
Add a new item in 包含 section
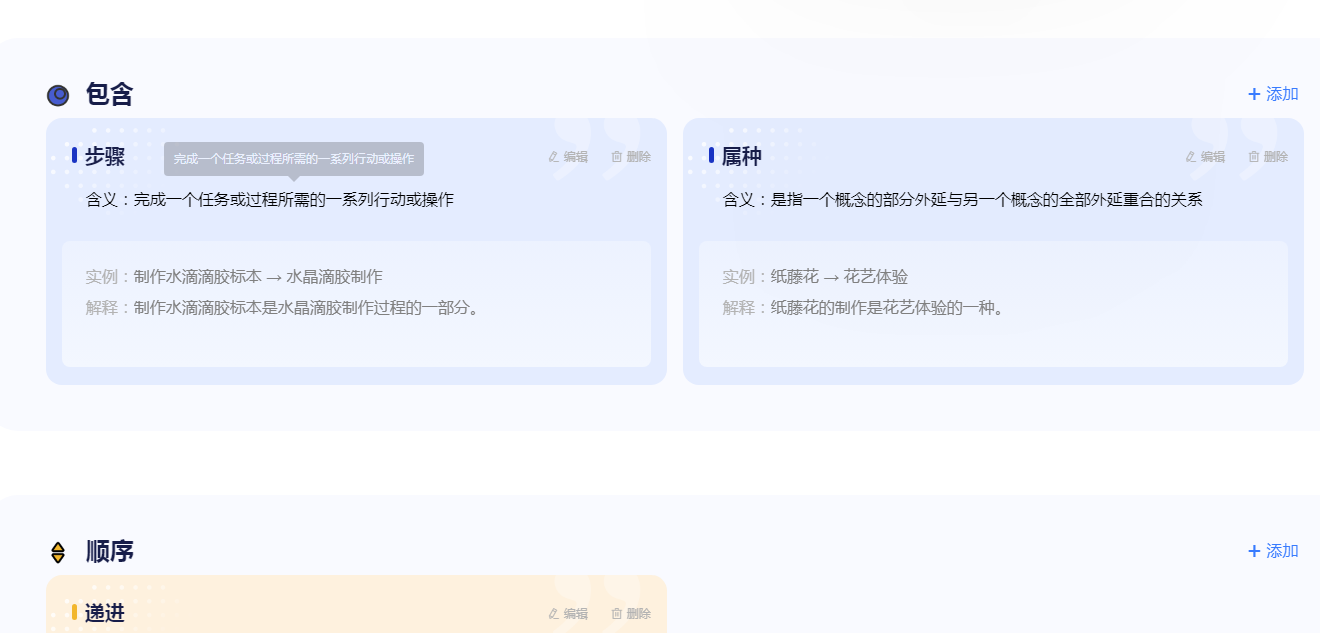click(1273, 94)
